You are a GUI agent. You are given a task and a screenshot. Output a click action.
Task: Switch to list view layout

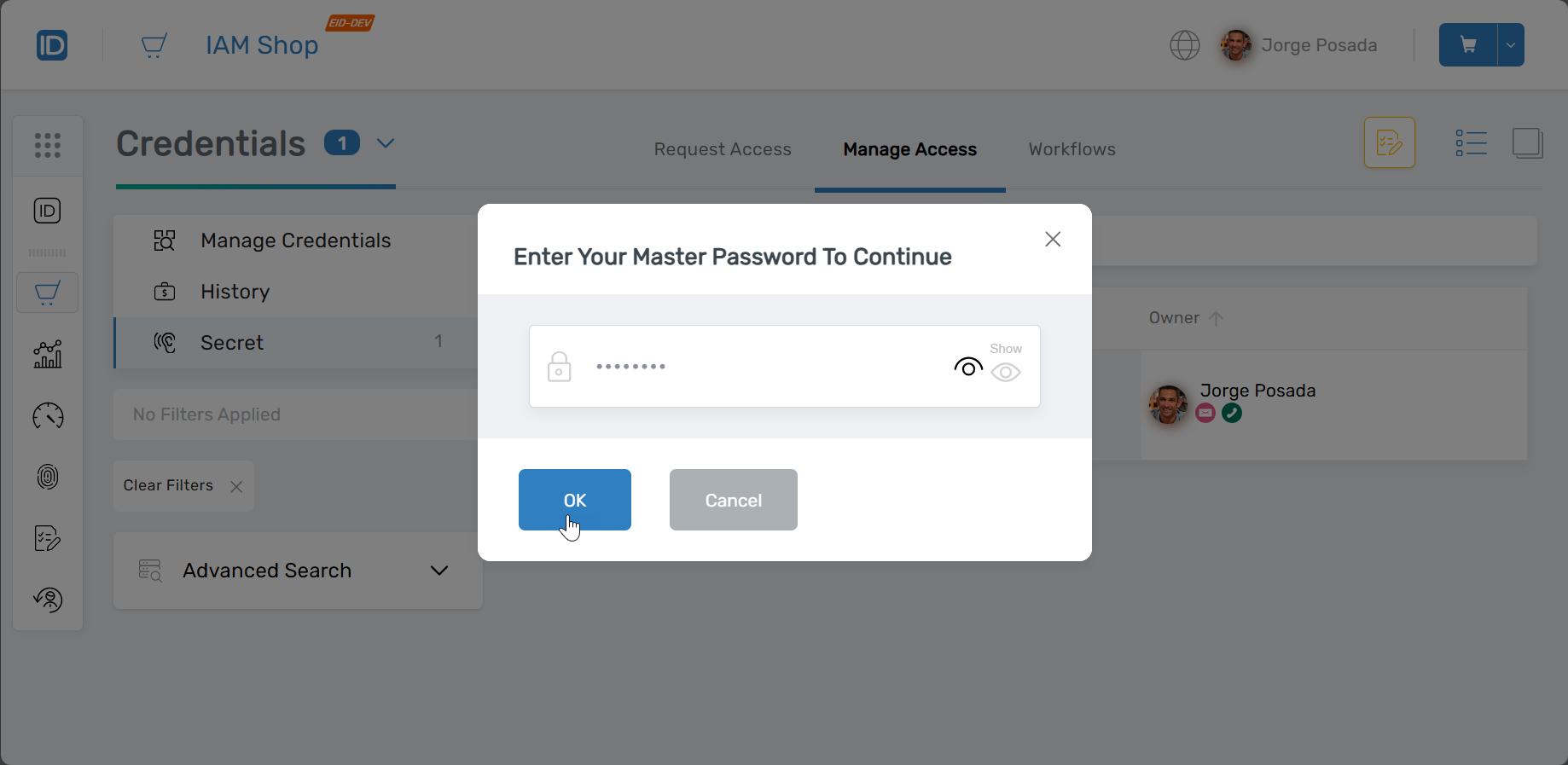coord(1471,142)
